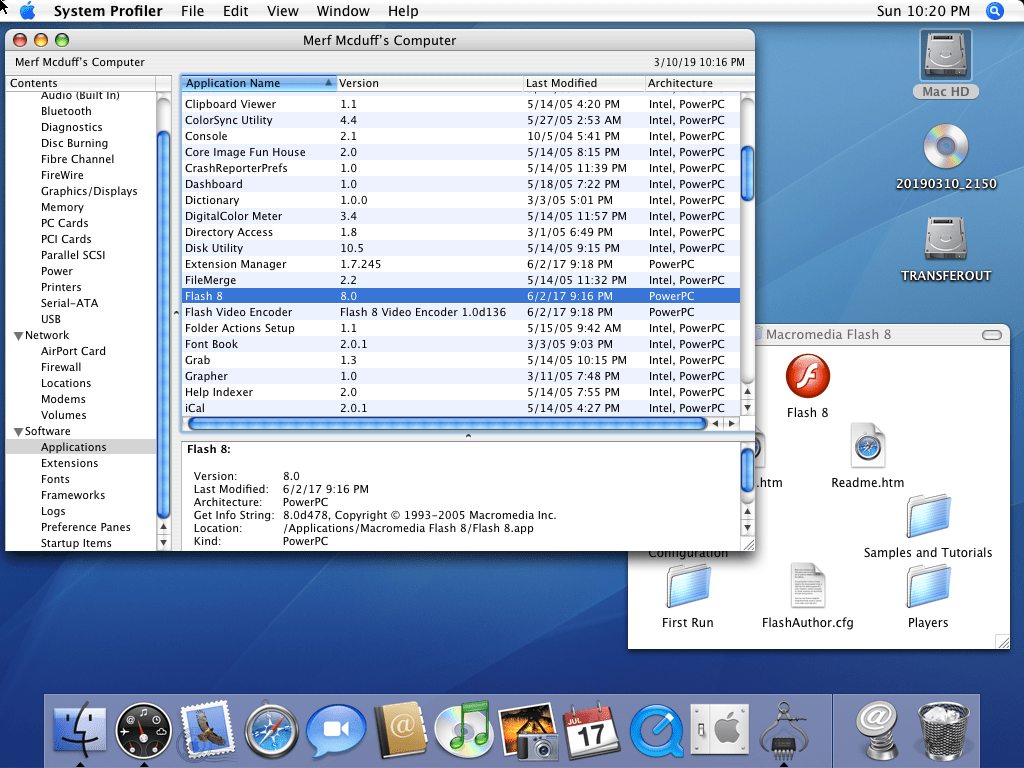The width and height of the screenshot is (1024, 768).
Task: Open the Finder icon in the Dock
Action: coord(80,729)
